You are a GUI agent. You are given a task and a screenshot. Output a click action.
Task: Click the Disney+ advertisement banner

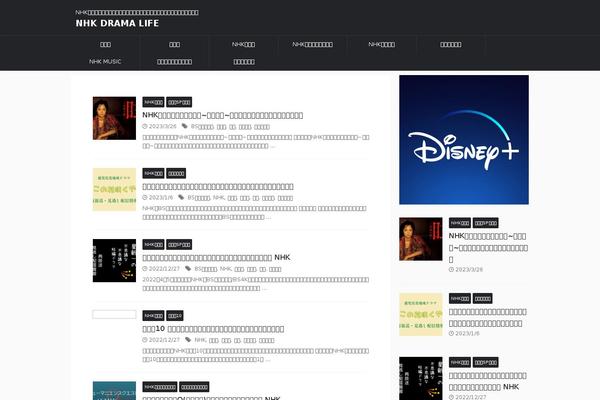pos(464,140)
